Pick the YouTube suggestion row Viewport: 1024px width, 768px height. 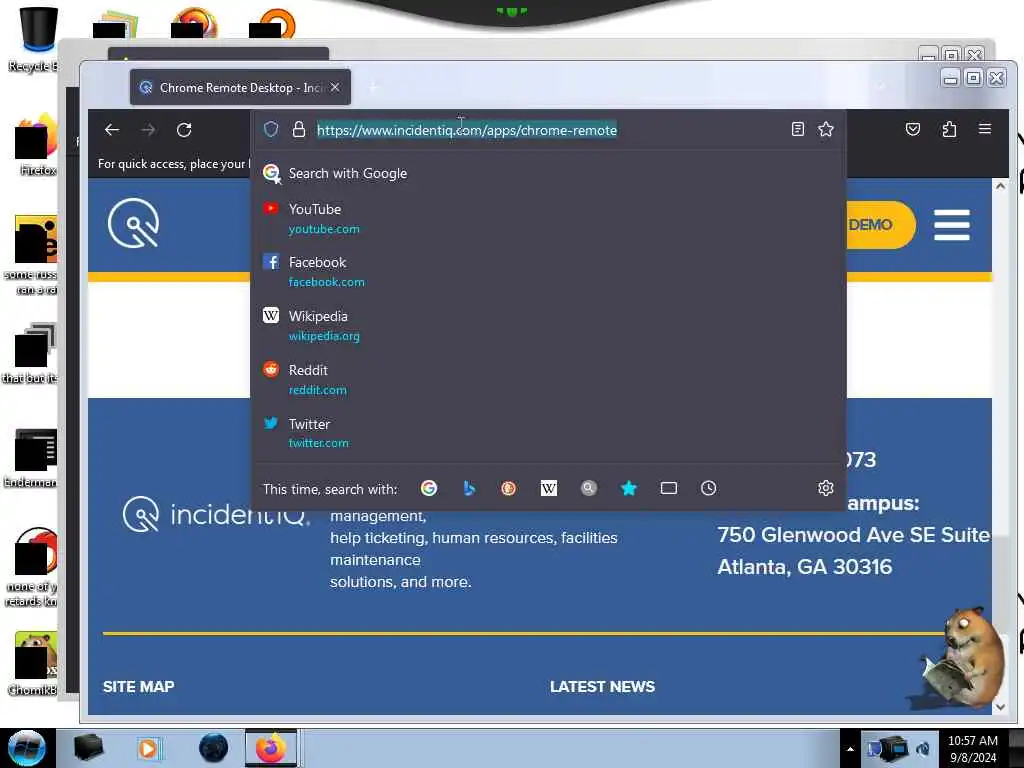548,218
